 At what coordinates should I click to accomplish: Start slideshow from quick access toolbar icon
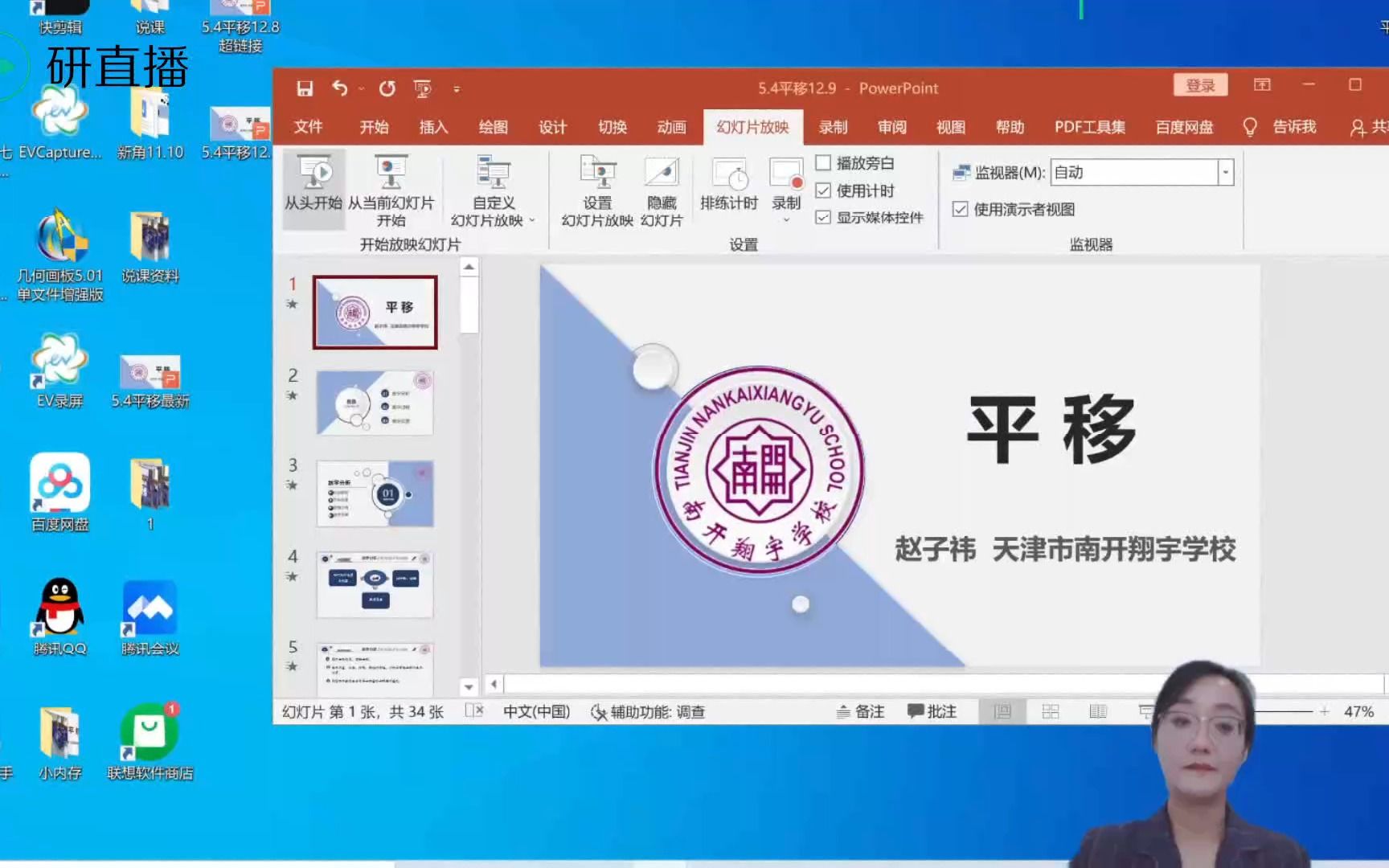point(423,88)
